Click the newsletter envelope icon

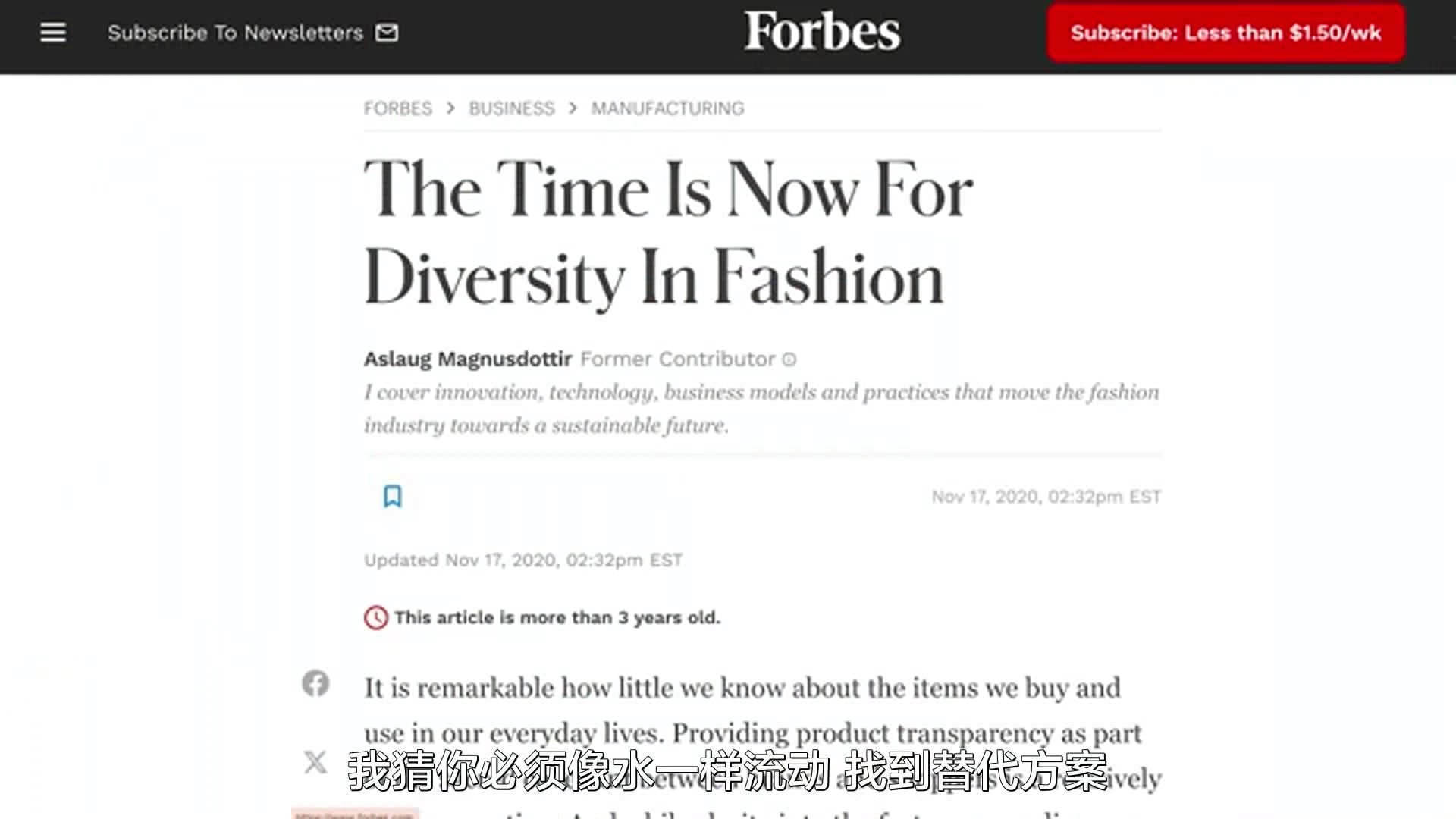click(387, 33)
